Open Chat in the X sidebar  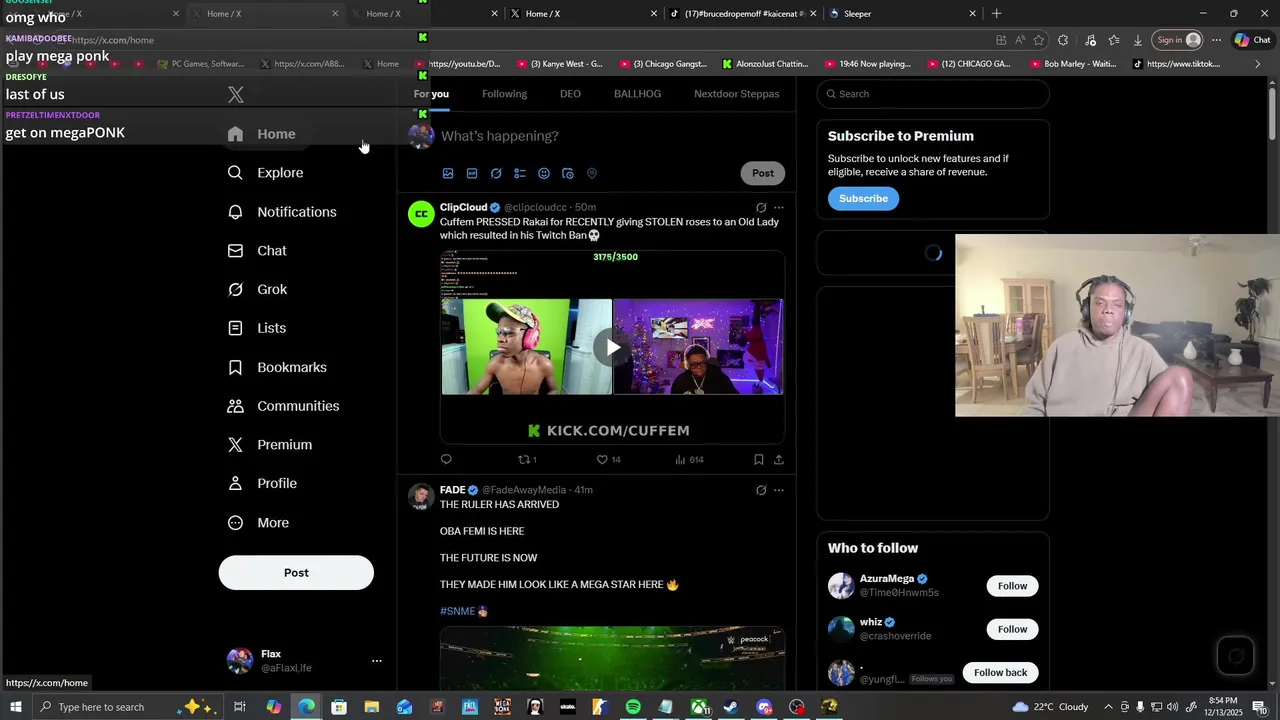click(x=258, y=251)
